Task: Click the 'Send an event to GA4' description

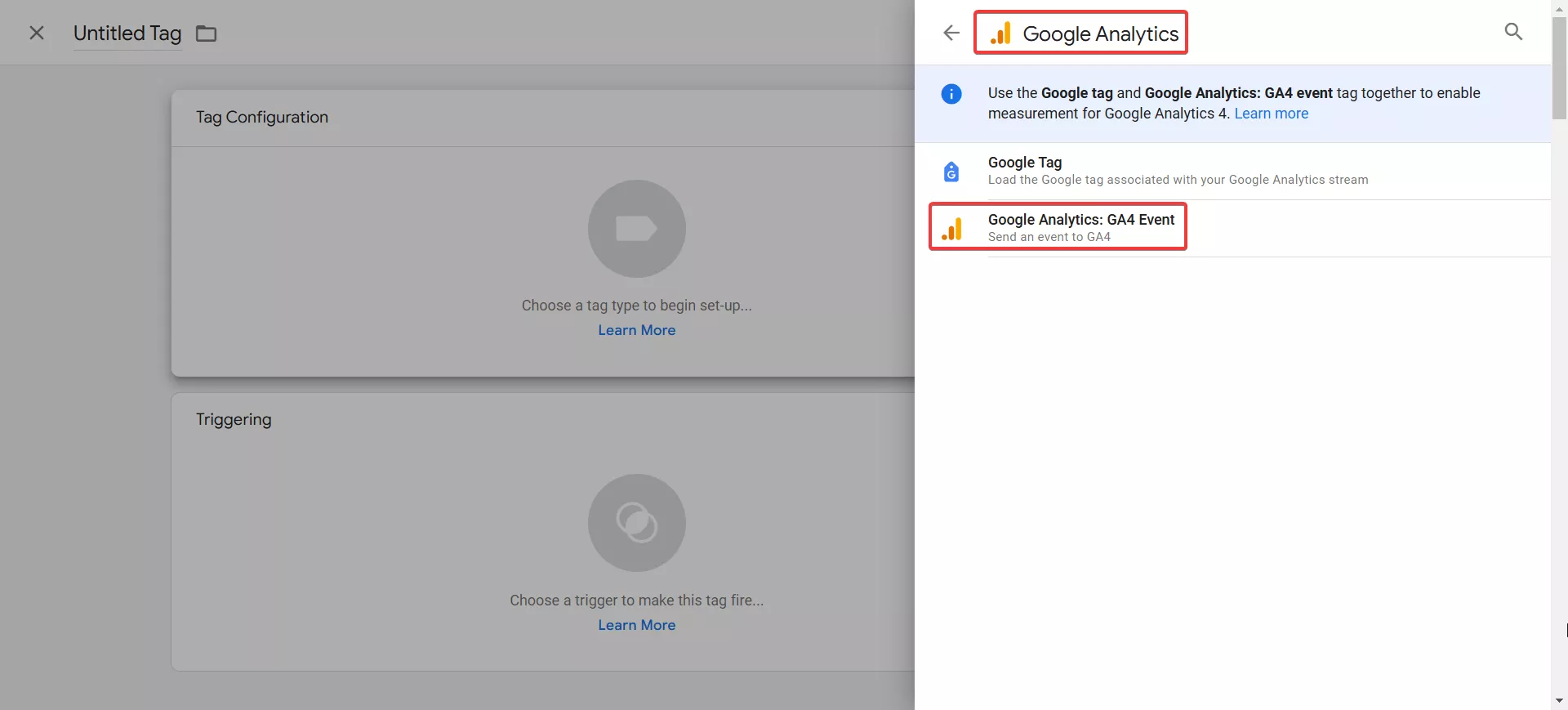Action: tap(1049, 237)
